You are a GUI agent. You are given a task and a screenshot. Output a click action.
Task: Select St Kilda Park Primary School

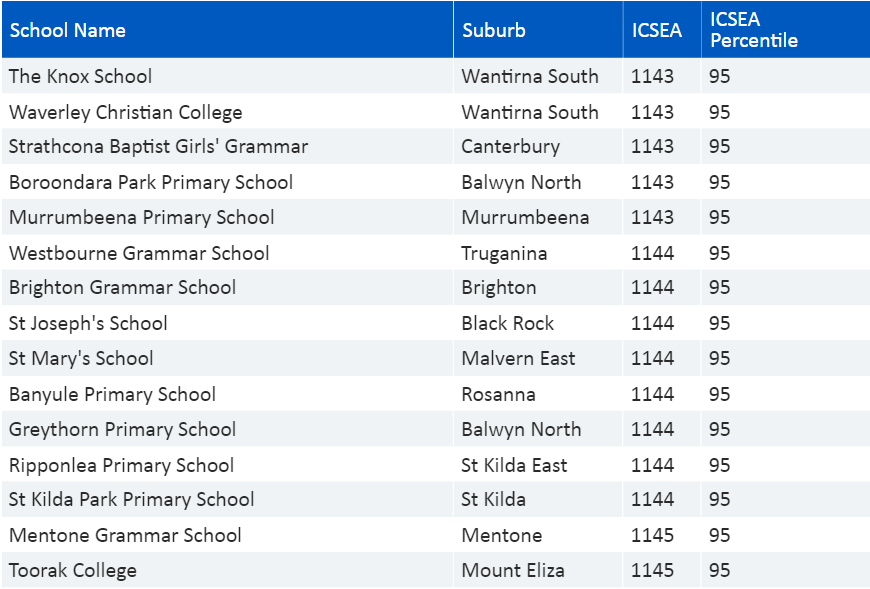coord(131,499)
